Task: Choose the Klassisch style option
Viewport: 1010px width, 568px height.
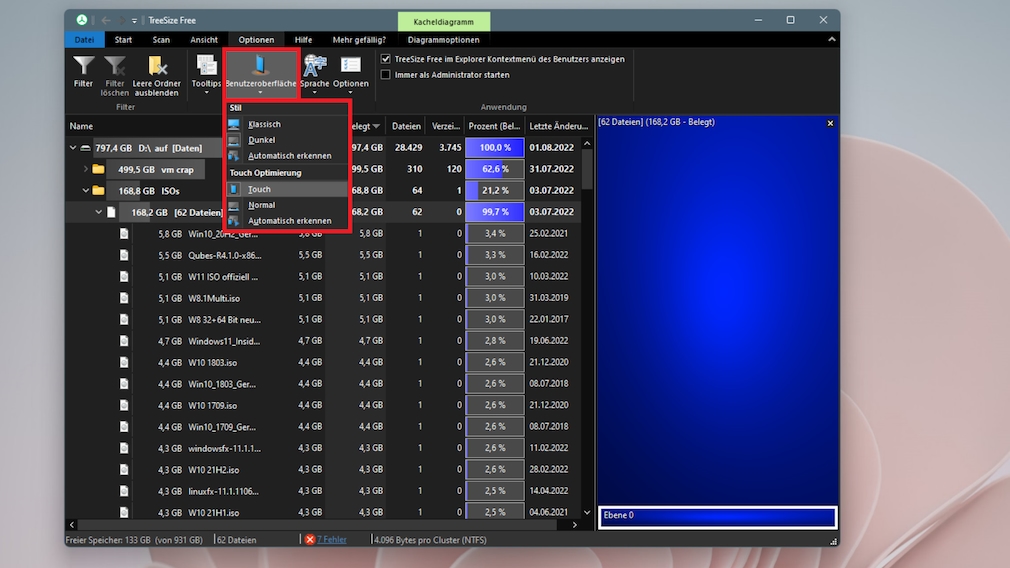Action: pos(264,124)
